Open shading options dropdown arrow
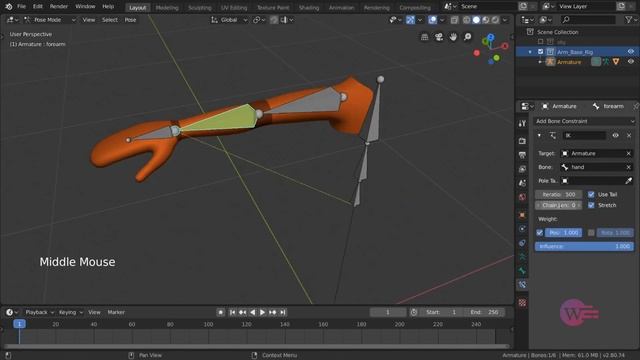The image size is (640, 360). (x=505, y=20)
